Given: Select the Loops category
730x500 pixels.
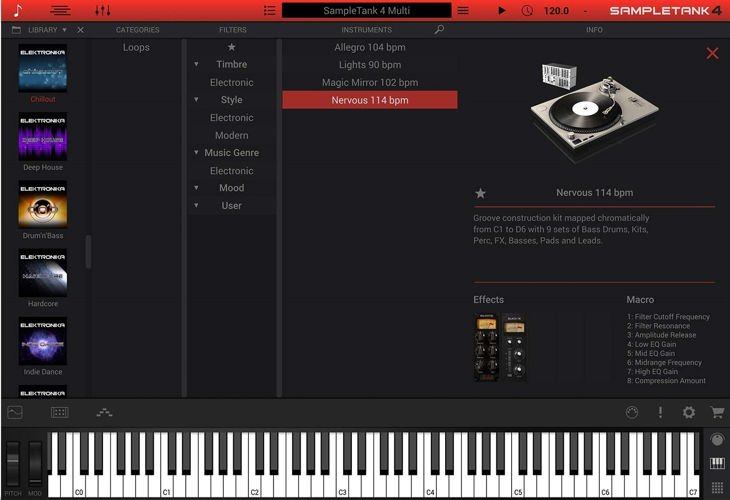Looking at the screenshot, I should 136,47.
